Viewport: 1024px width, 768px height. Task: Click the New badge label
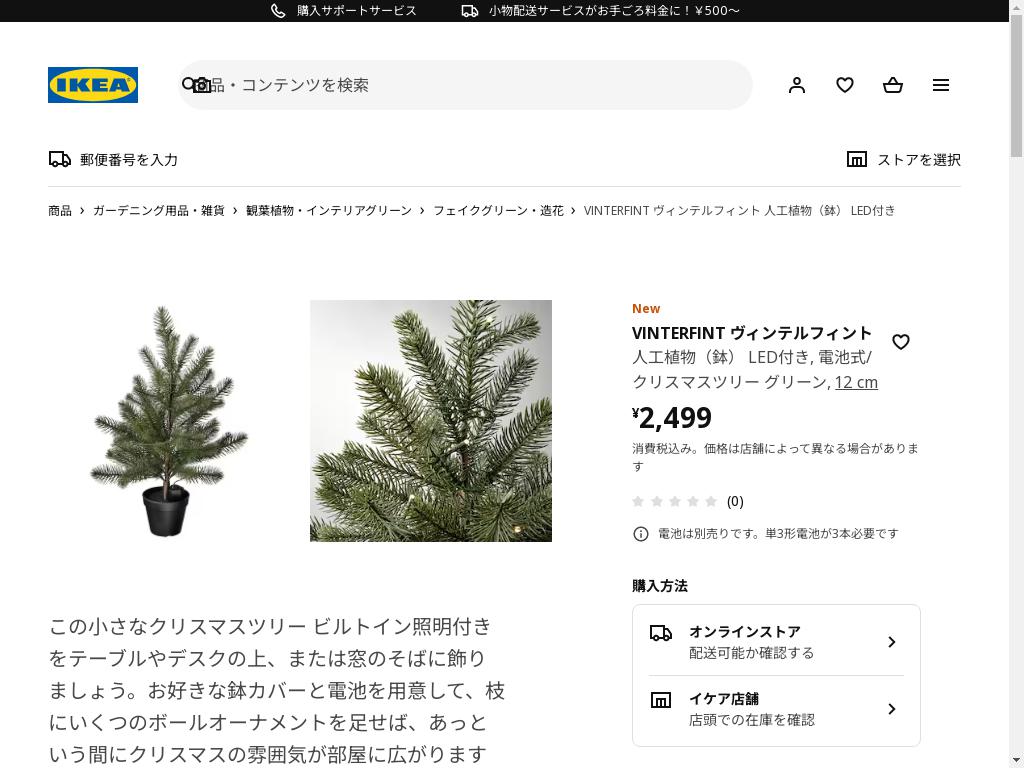pyautogui.click(x=646, y=308)
